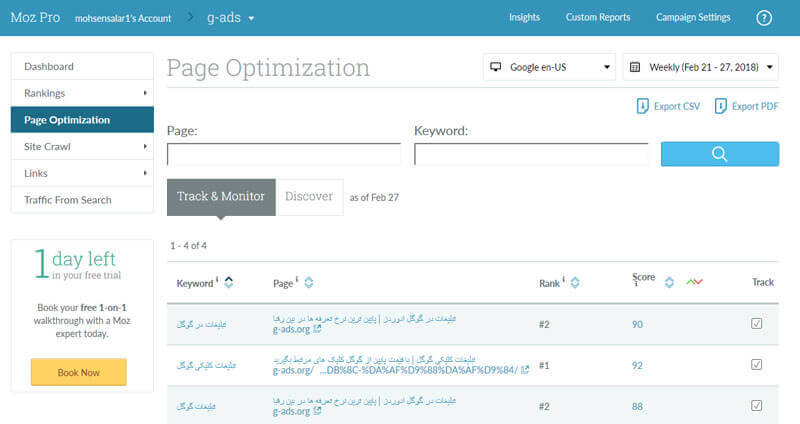
Task: Click the monitor icon in Google en-US selector
Action: (x=495, y=67)
